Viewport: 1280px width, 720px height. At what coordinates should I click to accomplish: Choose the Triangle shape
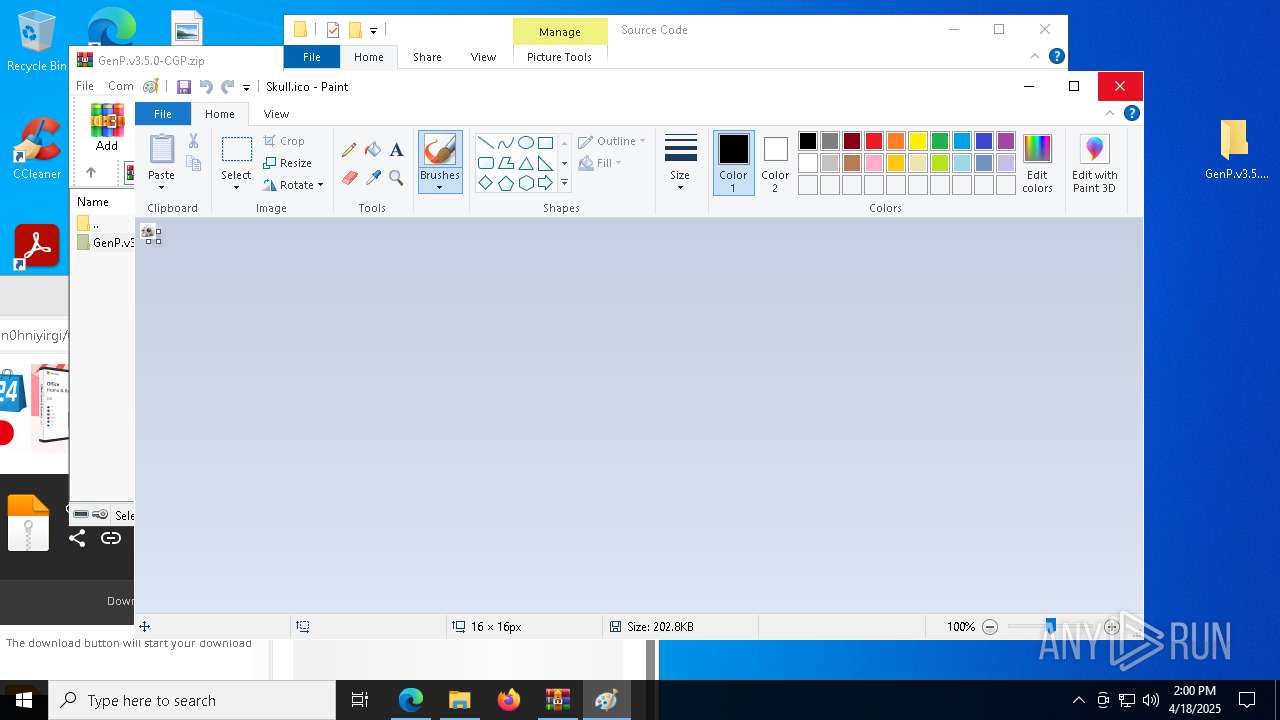[x=525, y=163]
